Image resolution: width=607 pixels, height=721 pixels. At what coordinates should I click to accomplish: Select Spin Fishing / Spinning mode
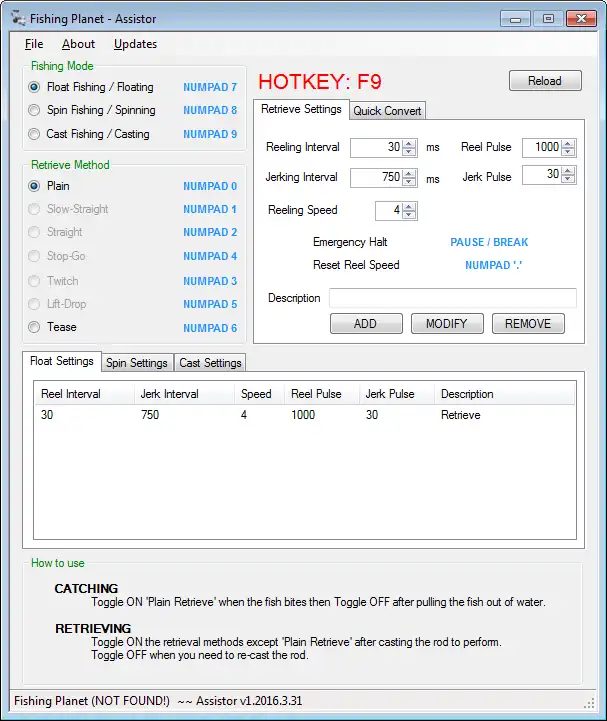(x=92, y=110)
